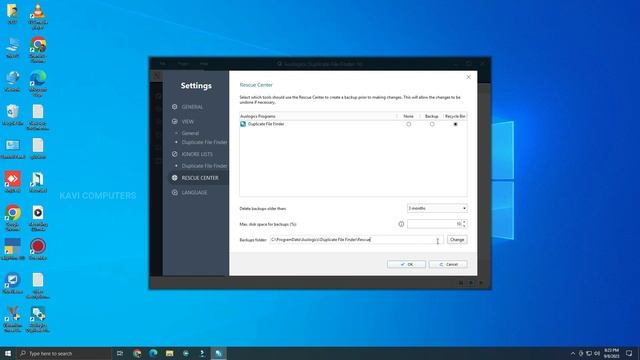Select Duplicate File Finder under IGNORE LISTS

point(204,166)
